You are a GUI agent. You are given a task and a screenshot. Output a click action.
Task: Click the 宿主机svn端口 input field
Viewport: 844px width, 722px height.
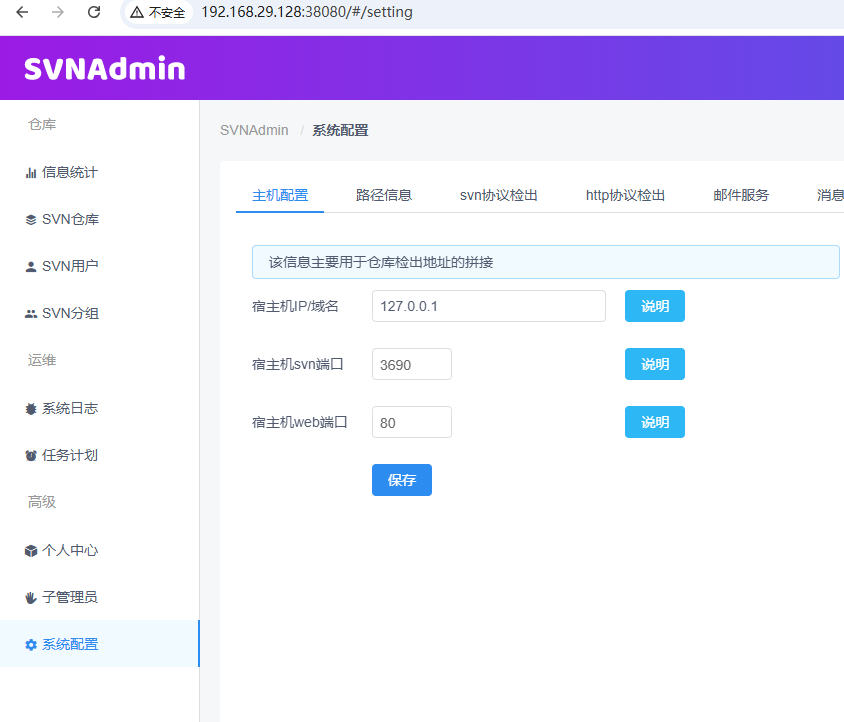(x=412, y=364)
